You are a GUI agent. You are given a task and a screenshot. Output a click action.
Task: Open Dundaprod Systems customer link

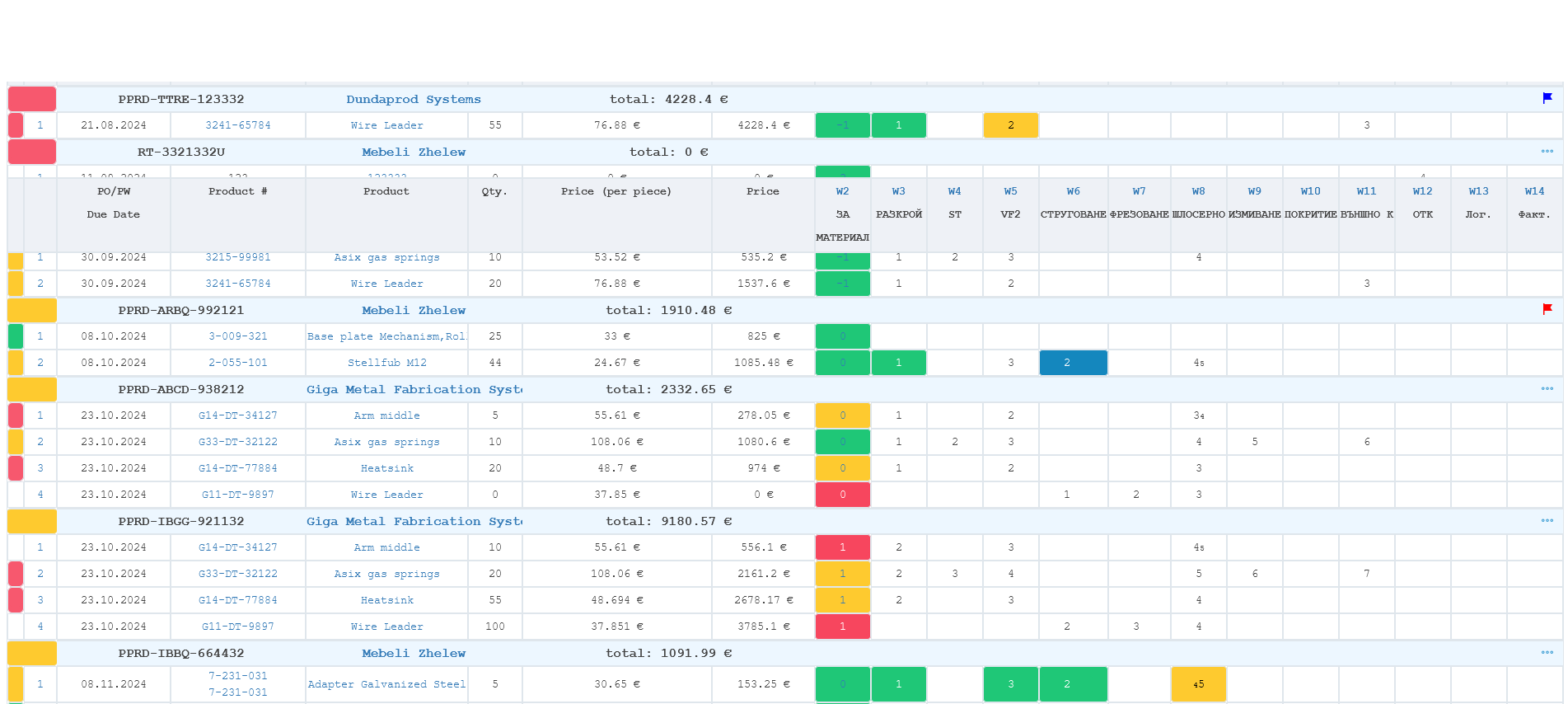click(x=414, y=99)
